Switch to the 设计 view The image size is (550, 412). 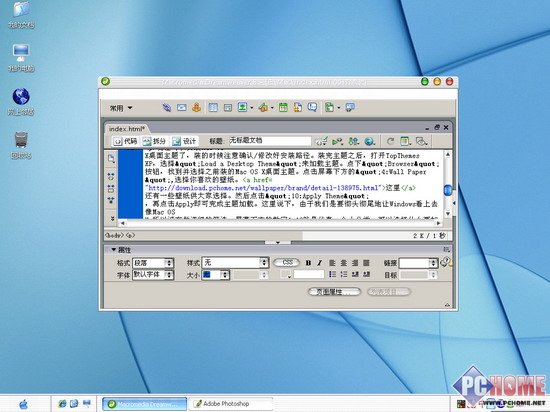tap(185, 141)
